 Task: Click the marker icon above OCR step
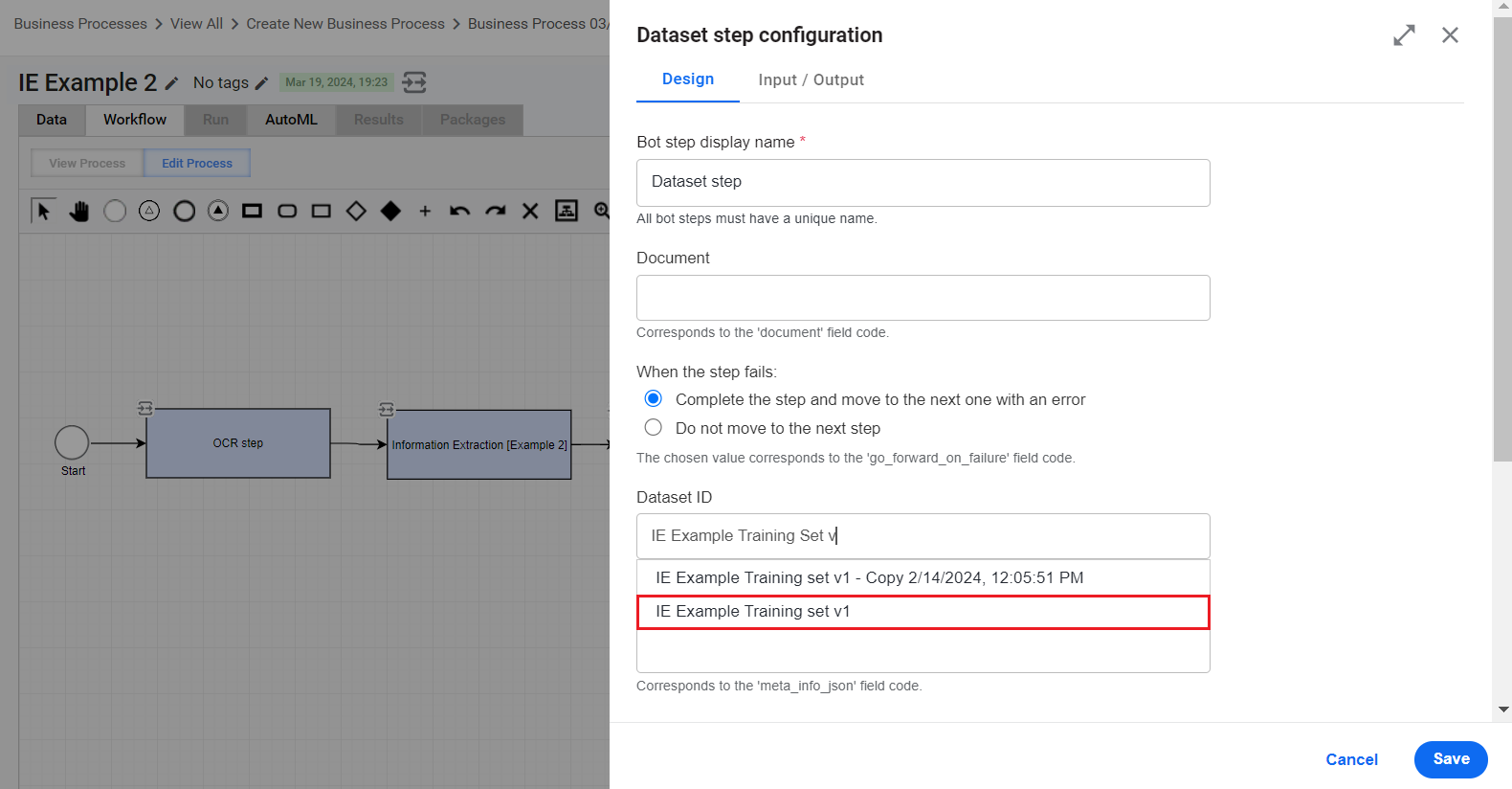click(x=145, y=408)
